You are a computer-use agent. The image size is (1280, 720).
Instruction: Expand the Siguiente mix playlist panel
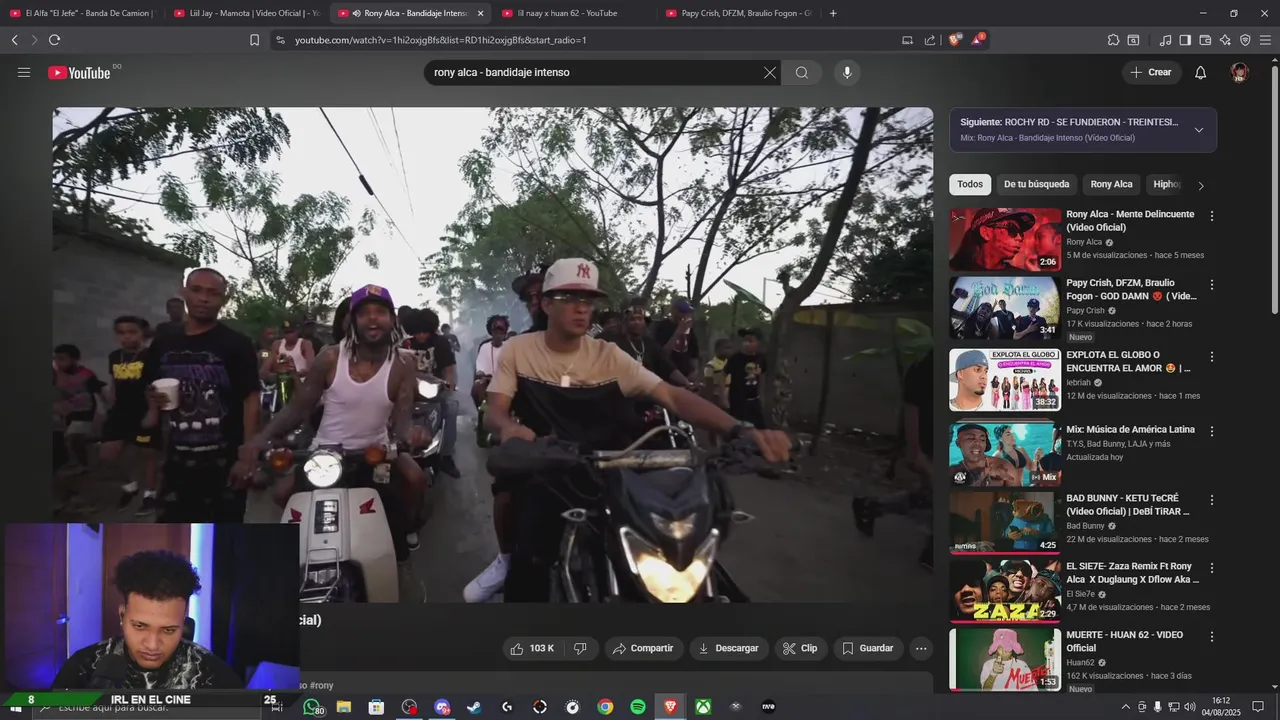pos(1199,130)
